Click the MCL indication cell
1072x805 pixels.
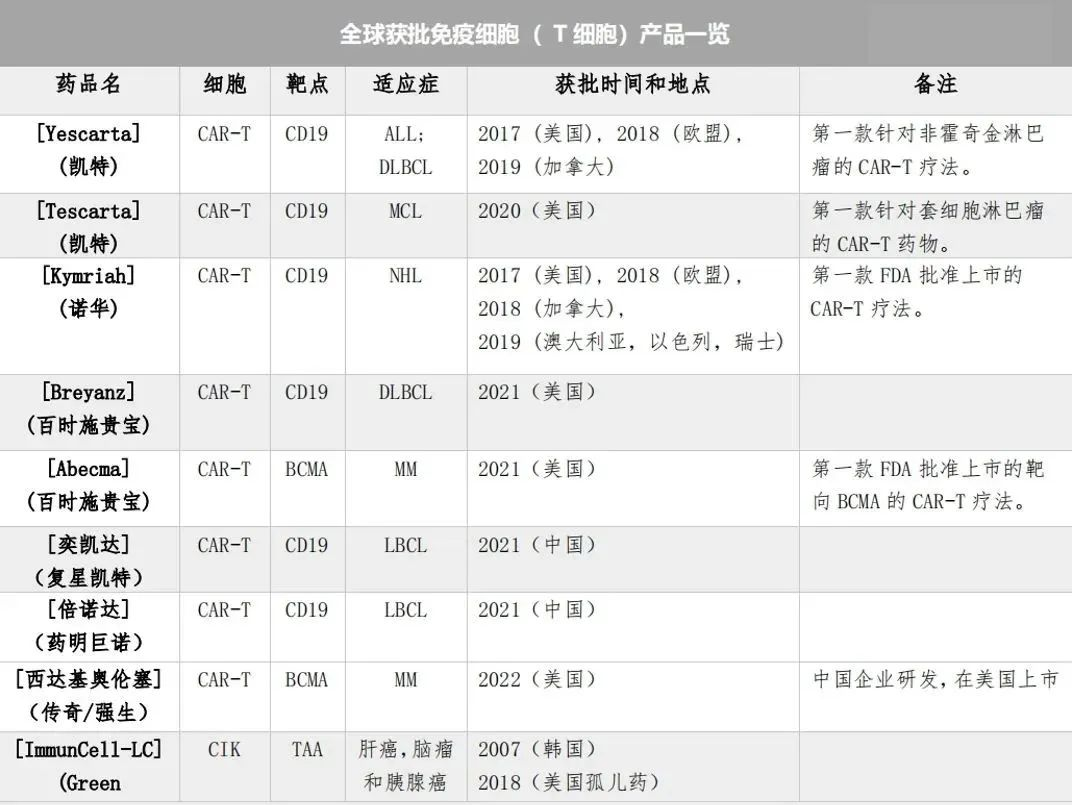(x=405, y=211)
